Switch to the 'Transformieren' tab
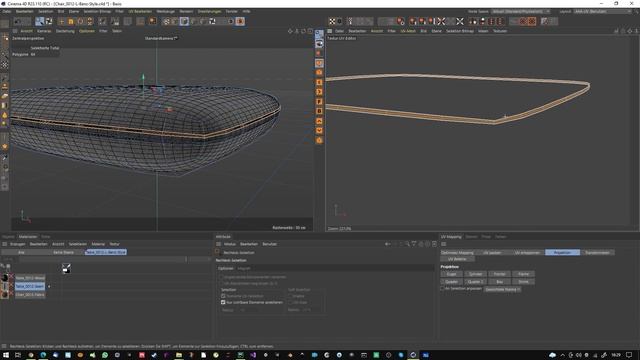This screenshot has width=640, height=360. [x=597, y=253]
